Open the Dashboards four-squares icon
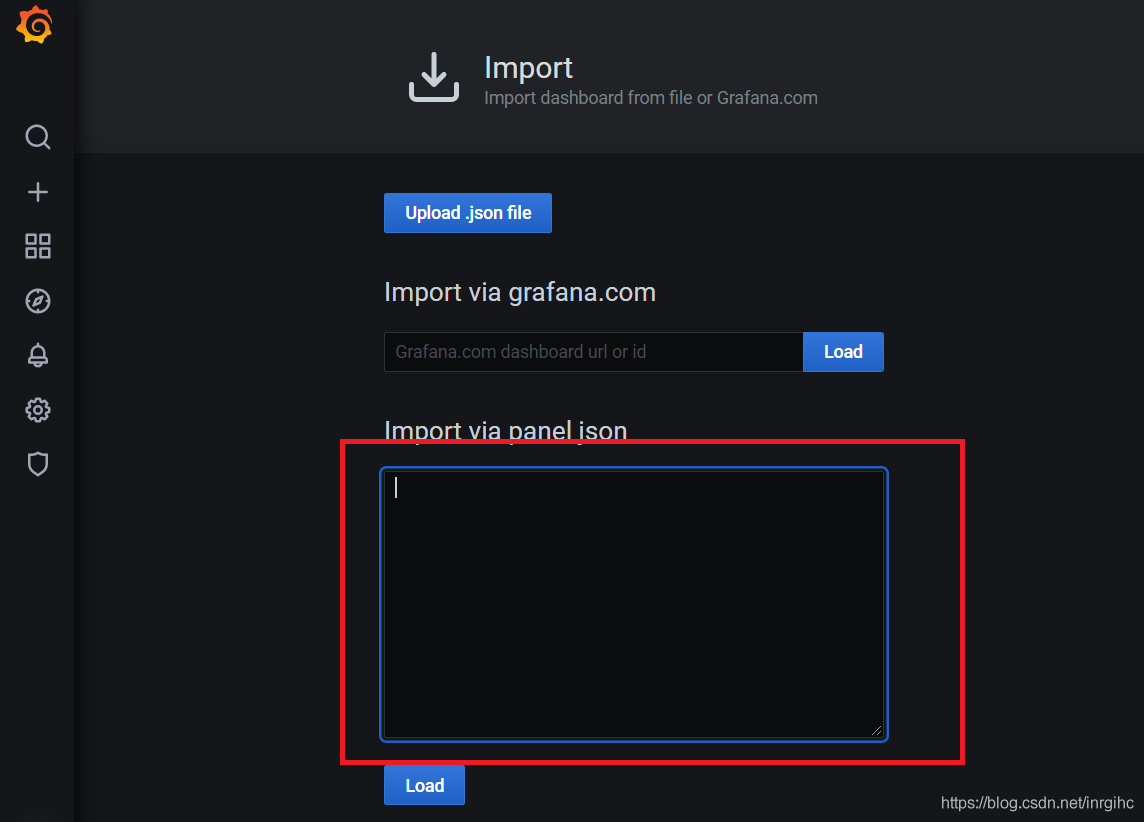Screen dimensions: 1144x822 point(38,246)
